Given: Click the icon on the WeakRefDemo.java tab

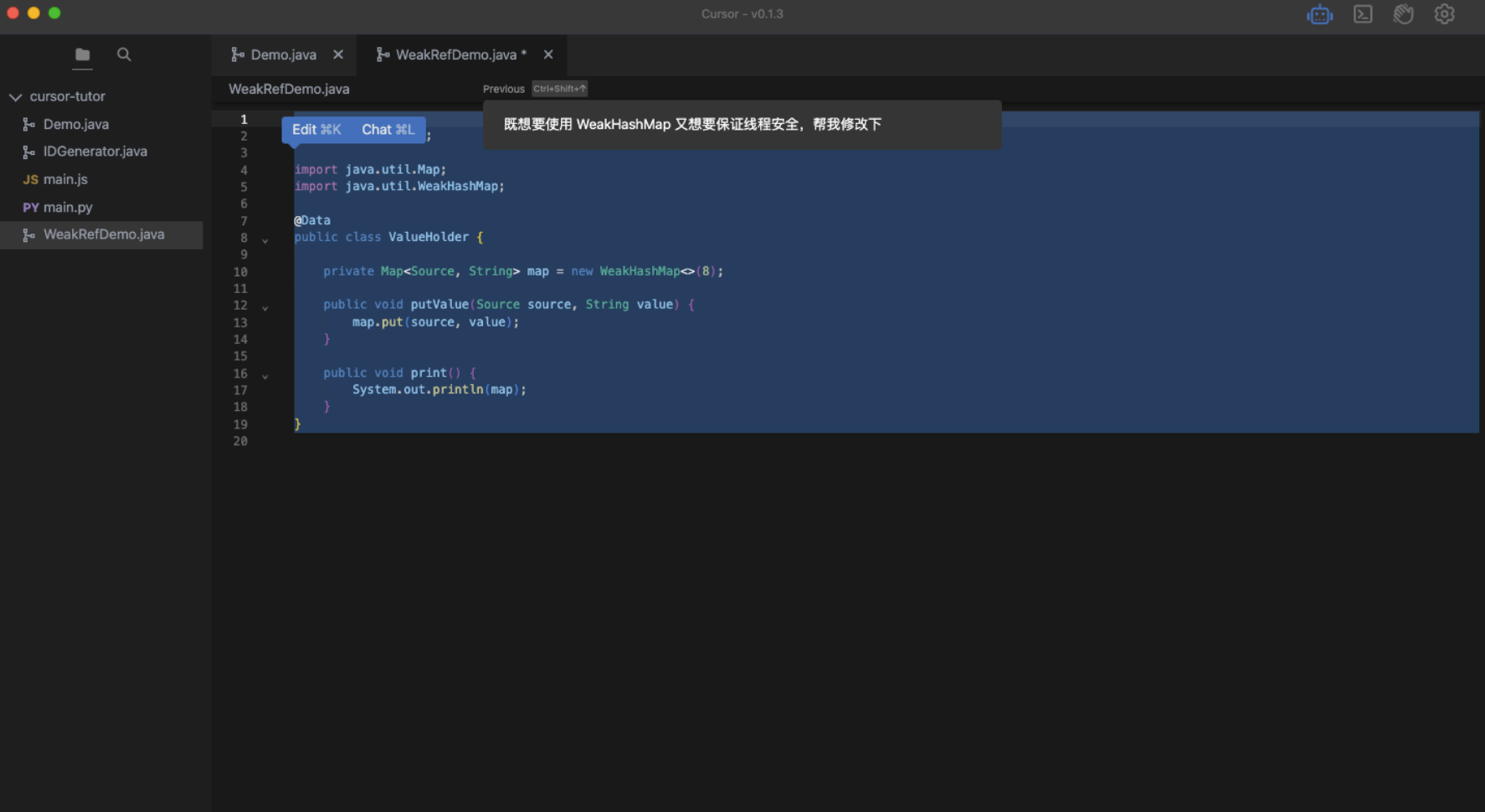Looking at the screenshot, I should click(383, 54).
